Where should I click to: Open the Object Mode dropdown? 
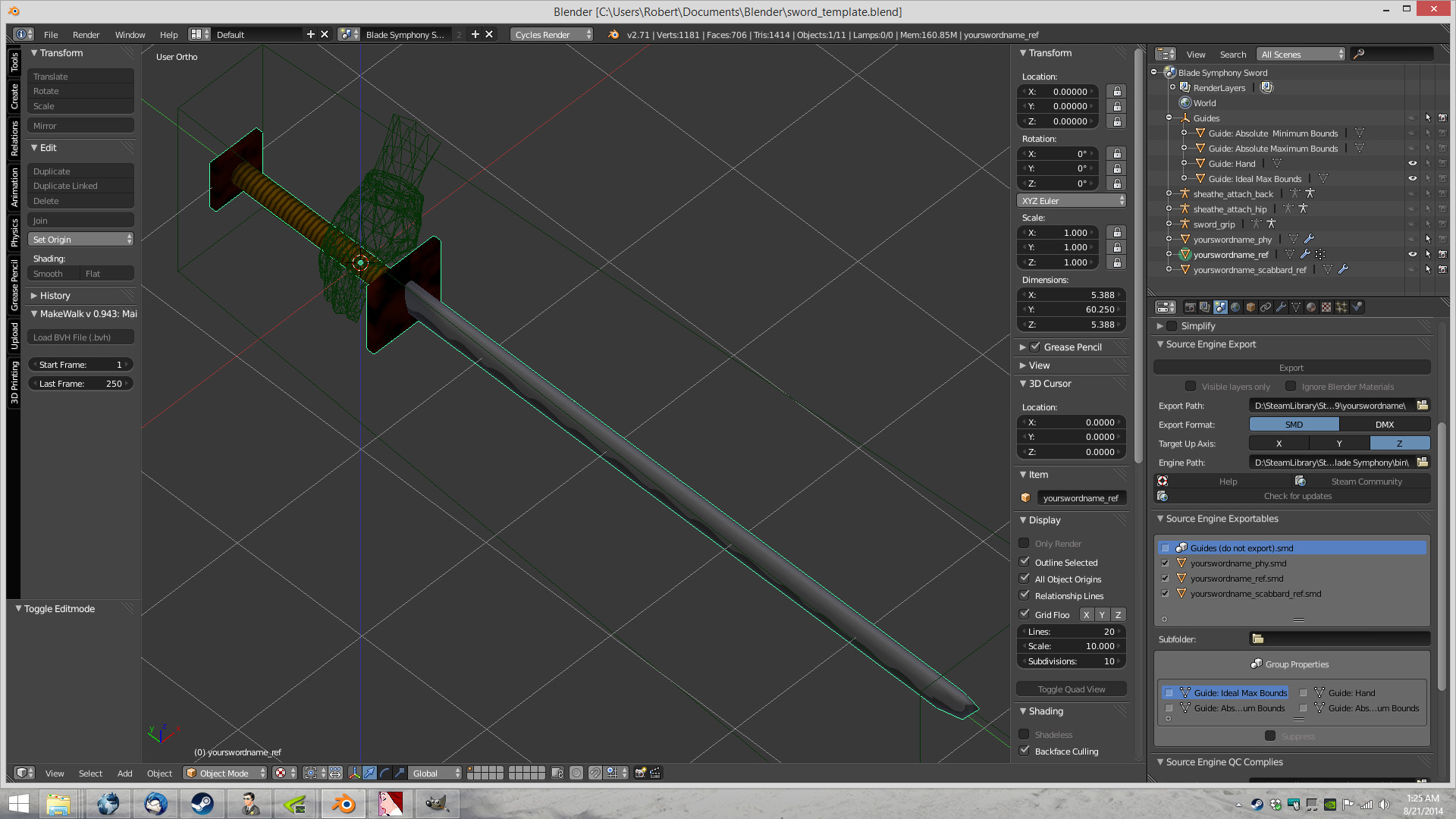click(226, 773)
